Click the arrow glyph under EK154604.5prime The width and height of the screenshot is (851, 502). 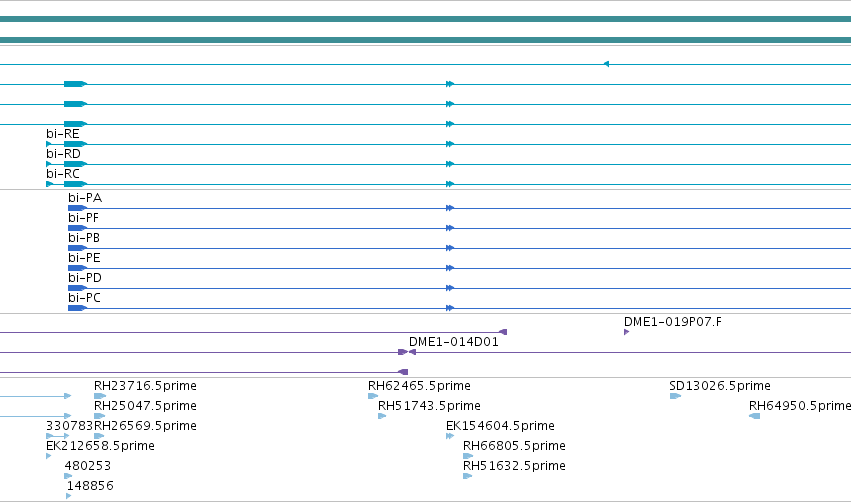pyautogui.click(x=449, y=436)
